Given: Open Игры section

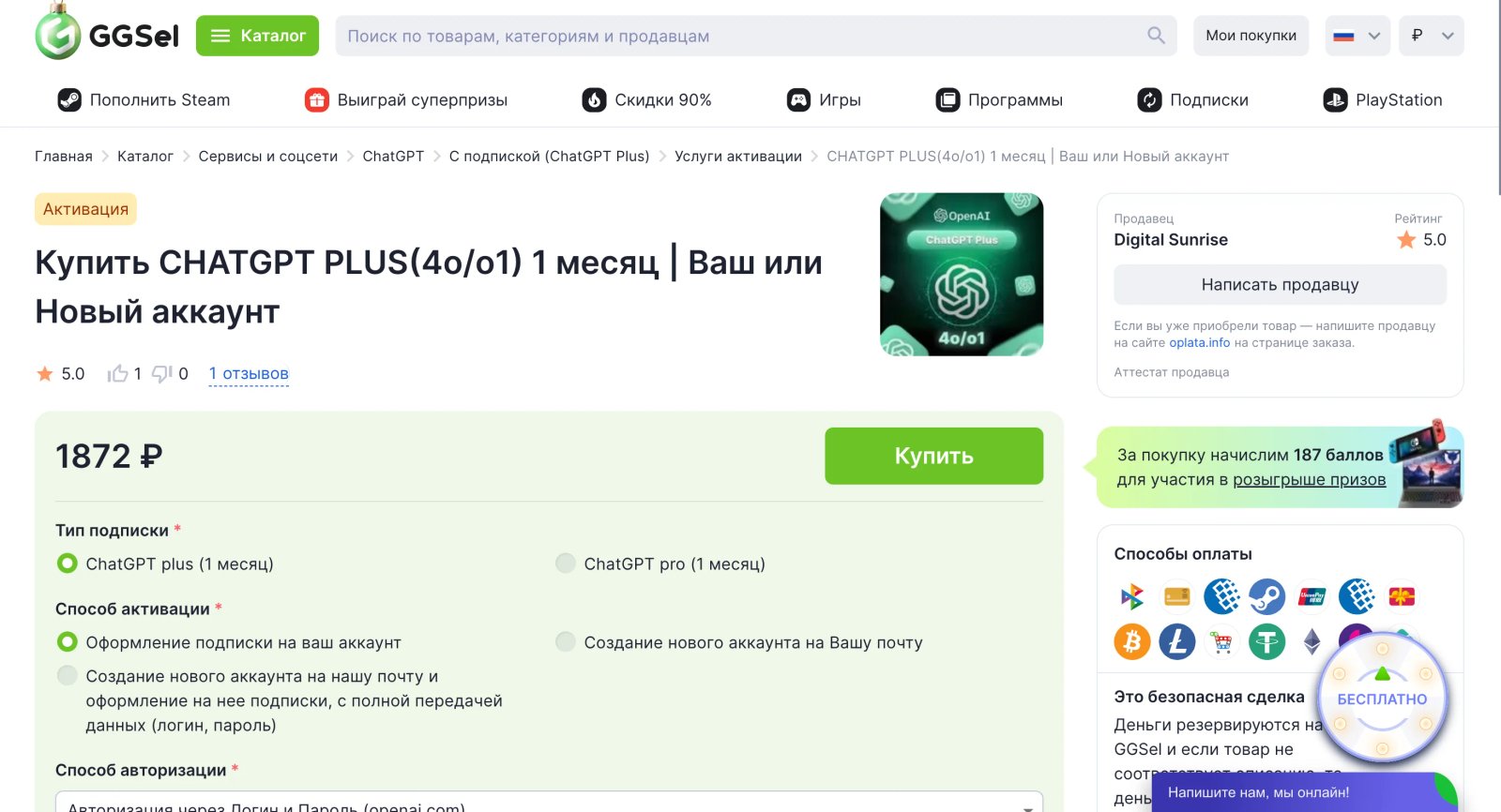Looking at the screenshot, I should click(824, 100).
